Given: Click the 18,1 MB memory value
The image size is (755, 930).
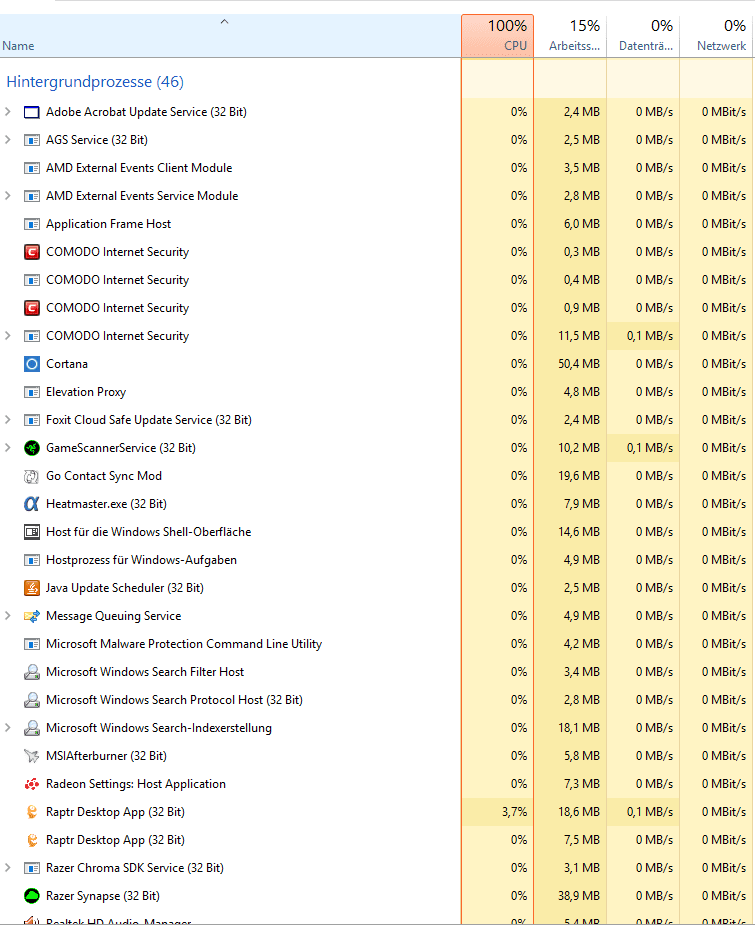Looking at the screenshot, I should (x=579, y=728).
